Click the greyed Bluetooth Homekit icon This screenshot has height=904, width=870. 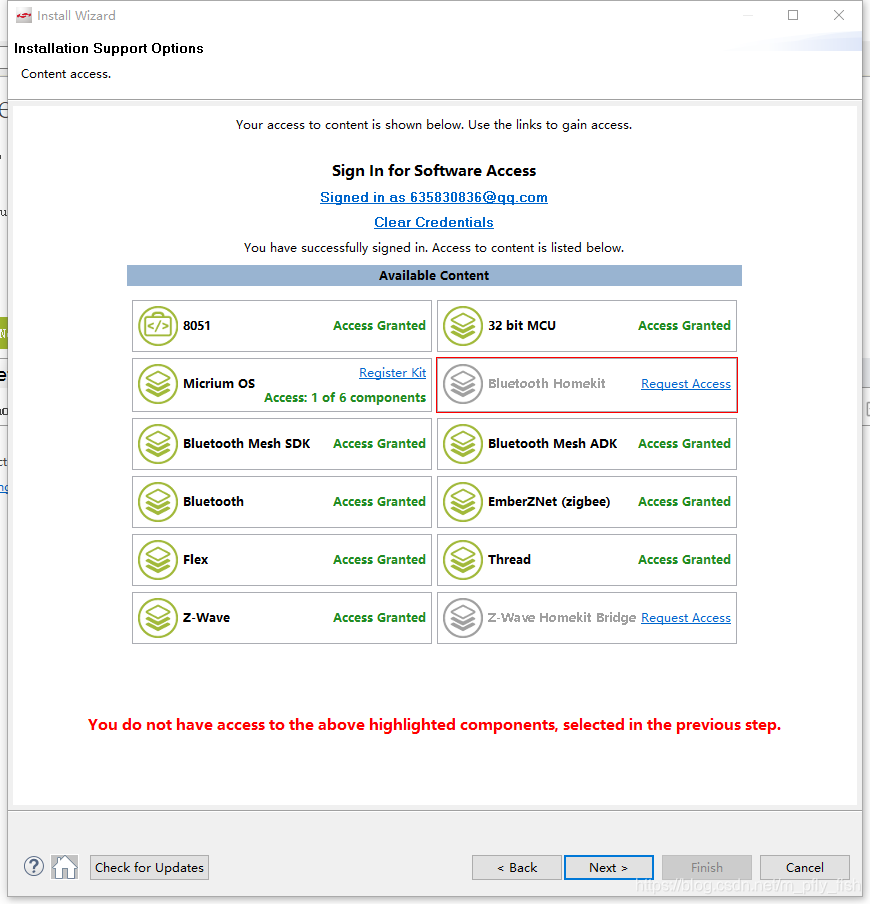point(463,384)
